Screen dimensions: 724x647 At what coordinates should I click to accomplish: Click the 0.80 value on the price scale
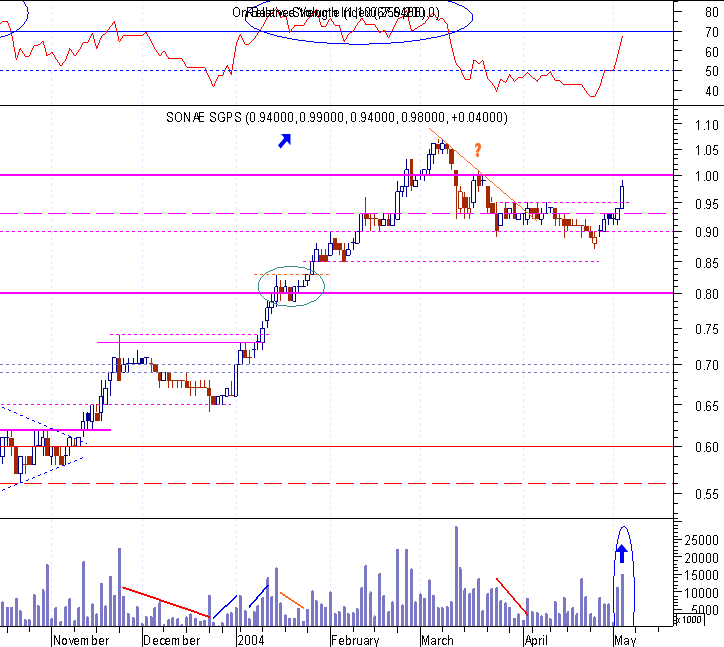706,294
